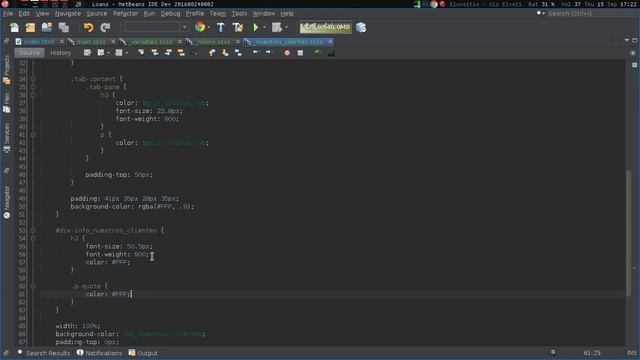The height and width of the screenshot is (360, 640).
Task: Open Services panel from left sidebar
Action: tap(7, 138)
